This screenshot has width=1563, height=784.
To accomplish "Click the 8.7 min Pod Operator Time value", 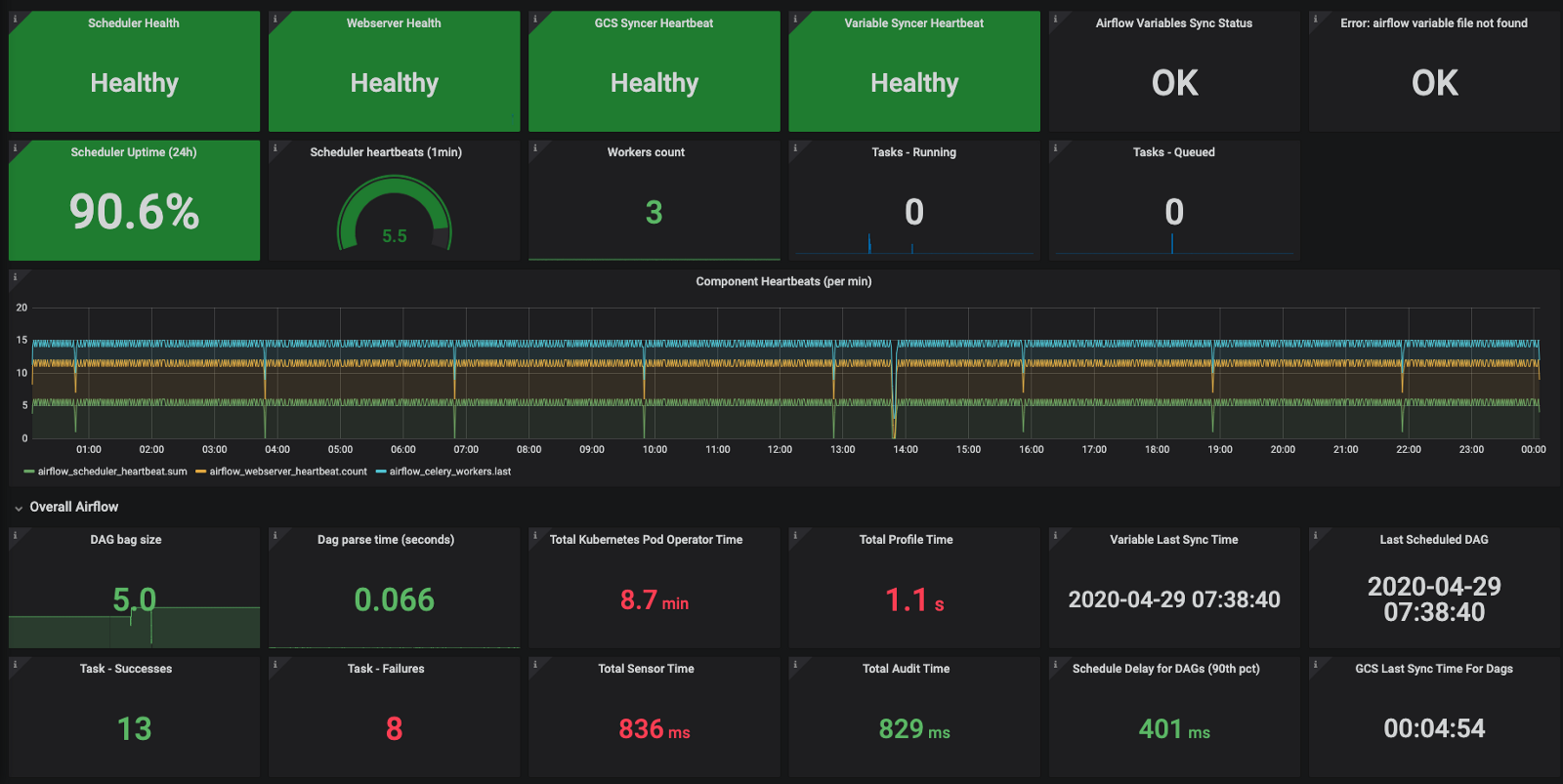I will 654,600.
